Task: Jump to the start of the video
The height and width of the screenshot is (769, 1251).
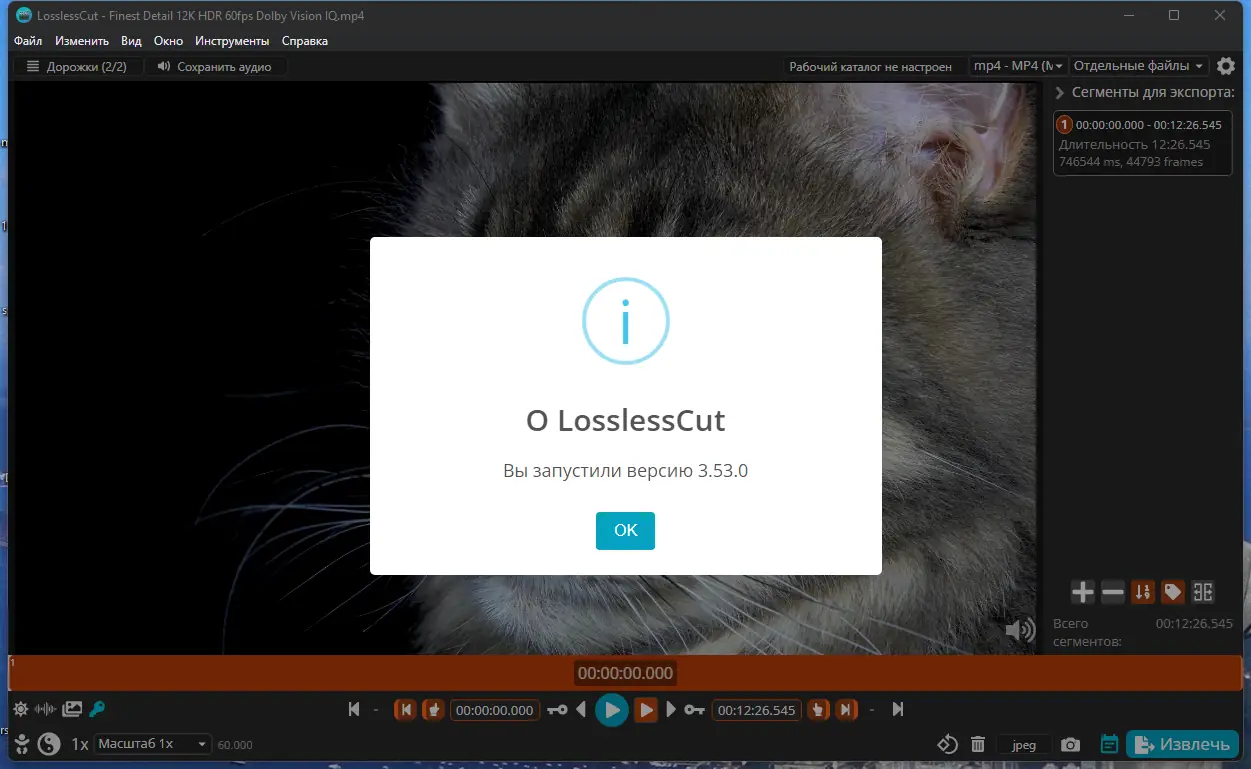Action: tap(353, 710)
